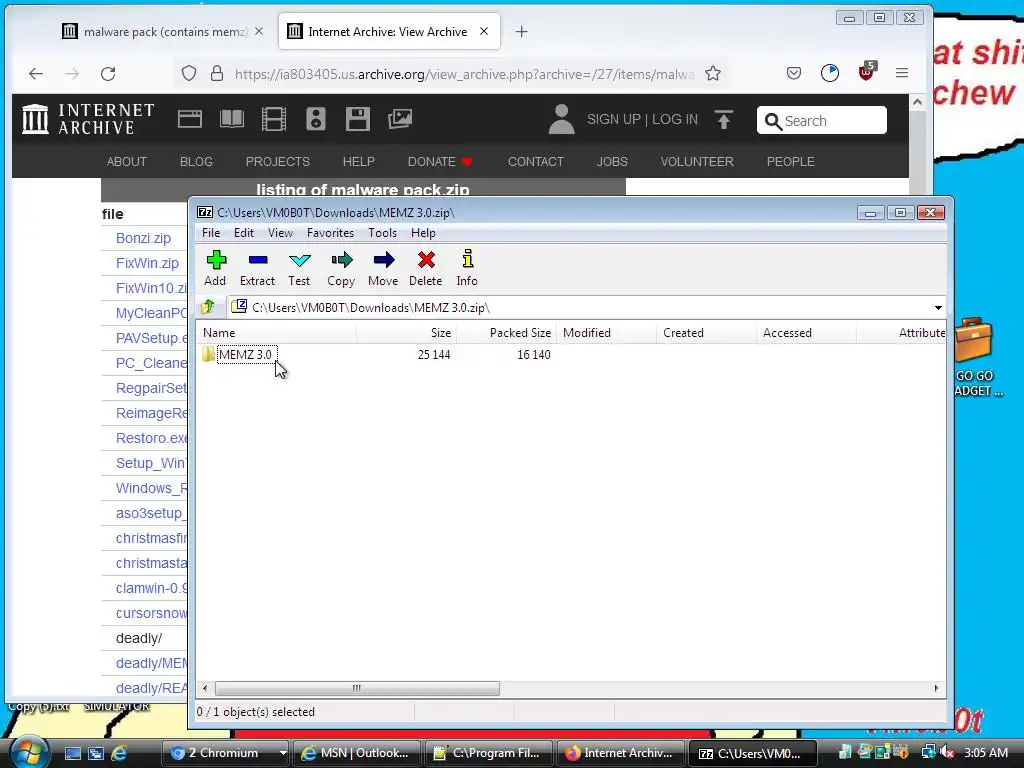
Task: Click the red Delete icon
Action: pos(426,268)
